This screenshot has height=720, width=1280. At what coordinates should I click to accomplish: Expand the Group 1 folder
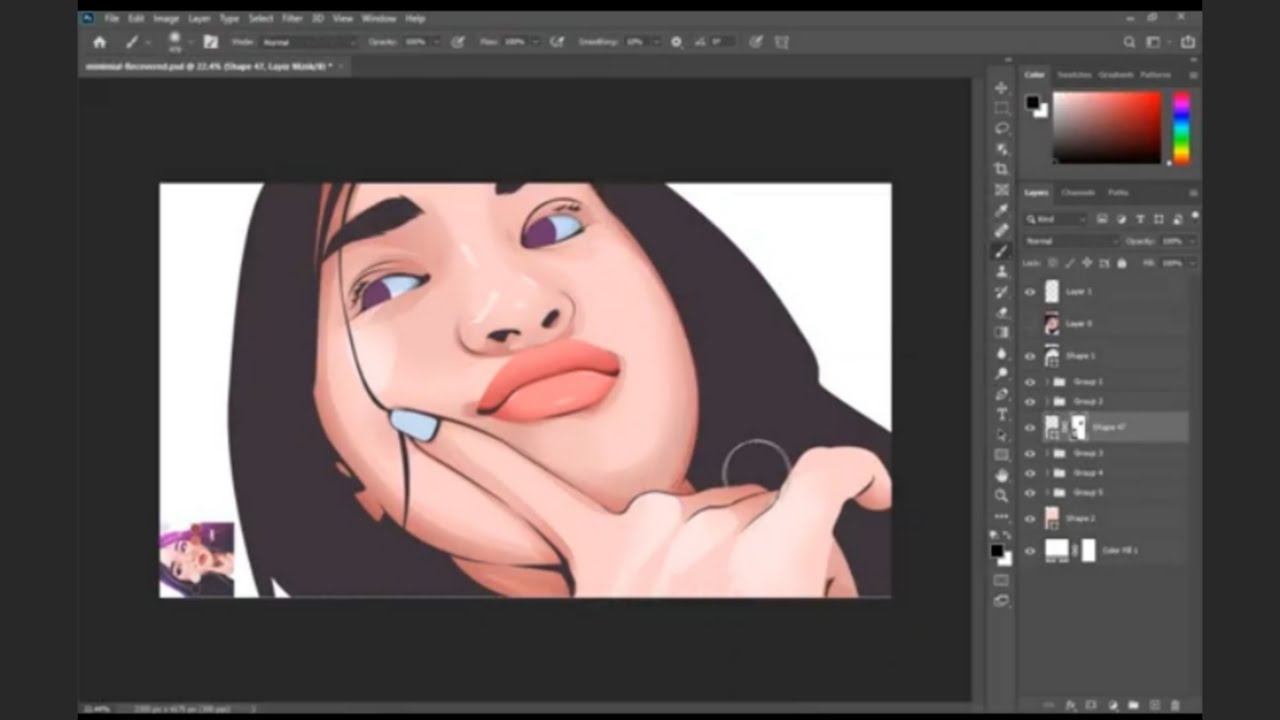pyautogui.click(x=1047, y=382)
